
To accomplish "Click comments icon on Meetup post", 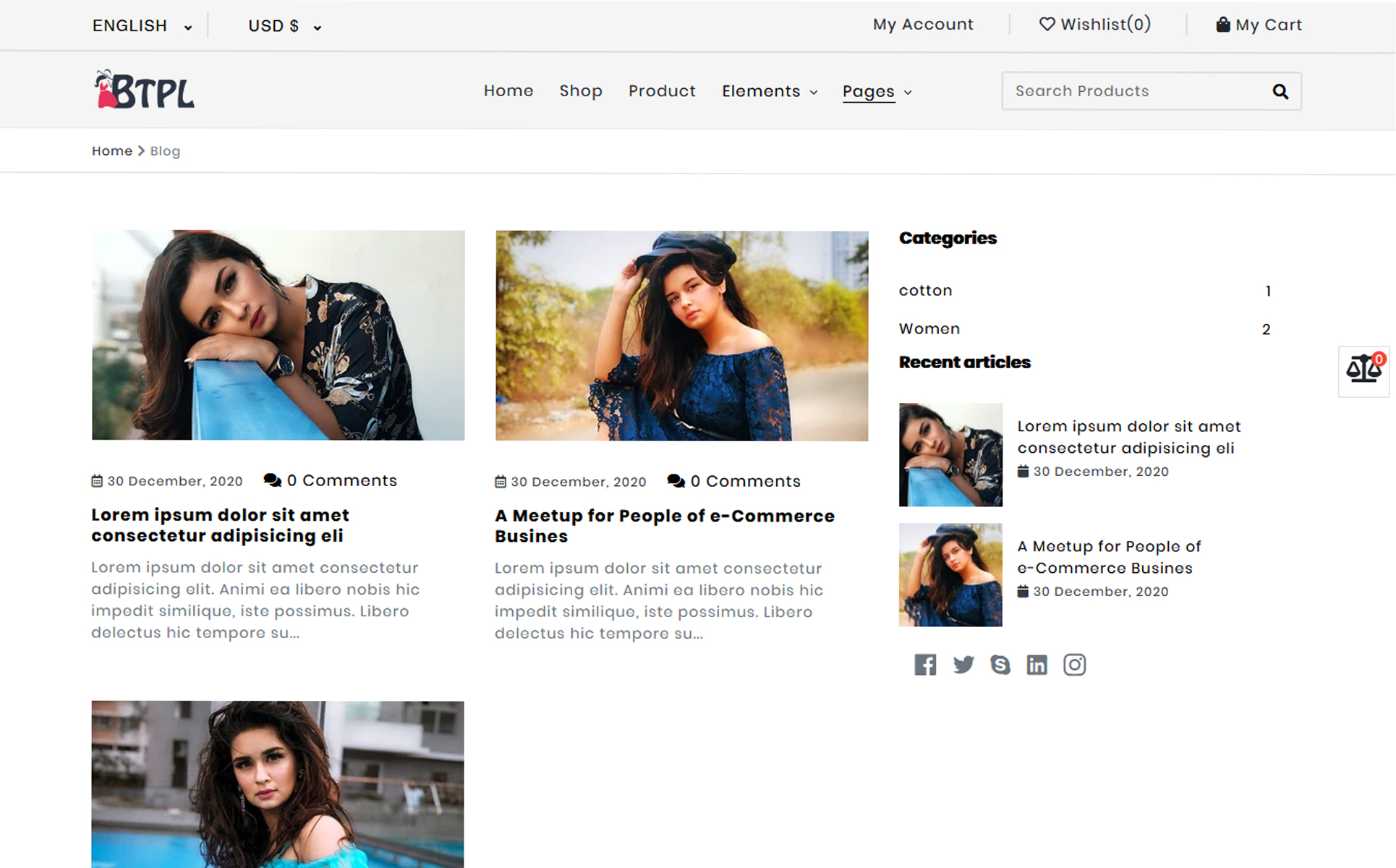I will point(676,481).
